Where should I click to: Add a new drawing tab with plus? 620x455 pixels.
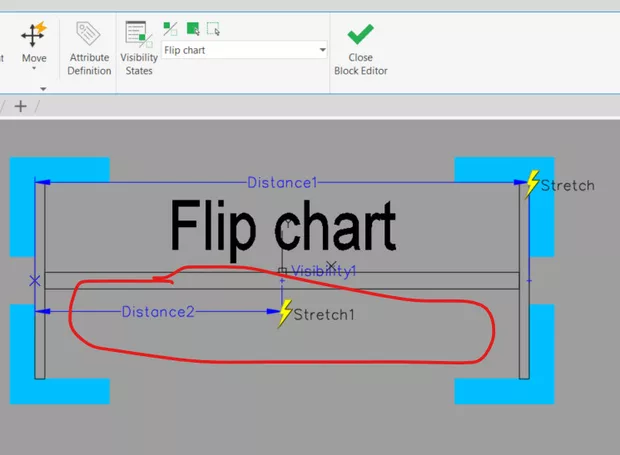click(21, 106)
